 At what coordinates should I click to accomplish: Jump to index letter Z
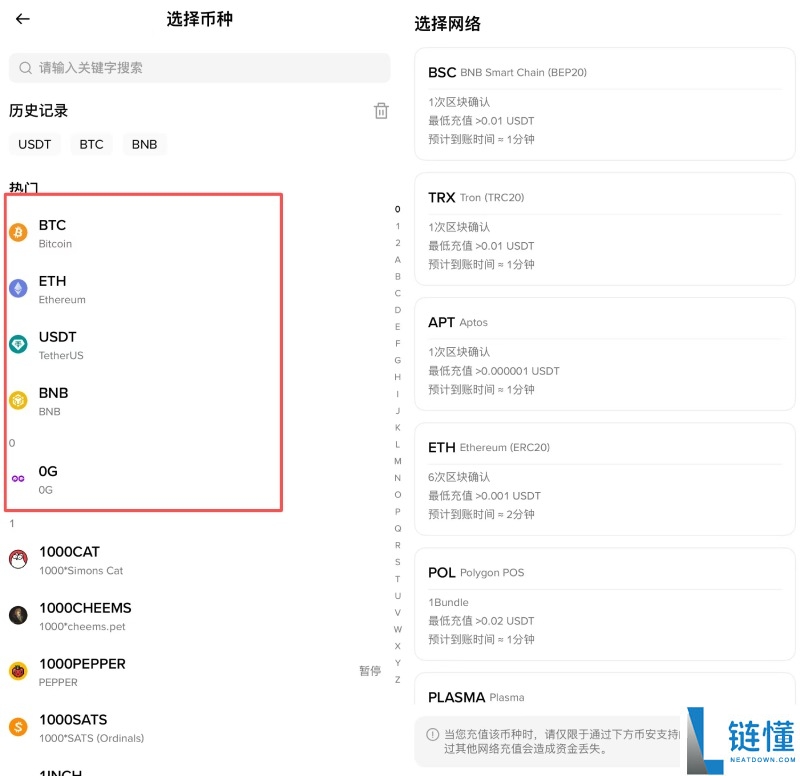pyautogui.click(x=397, y=680)
